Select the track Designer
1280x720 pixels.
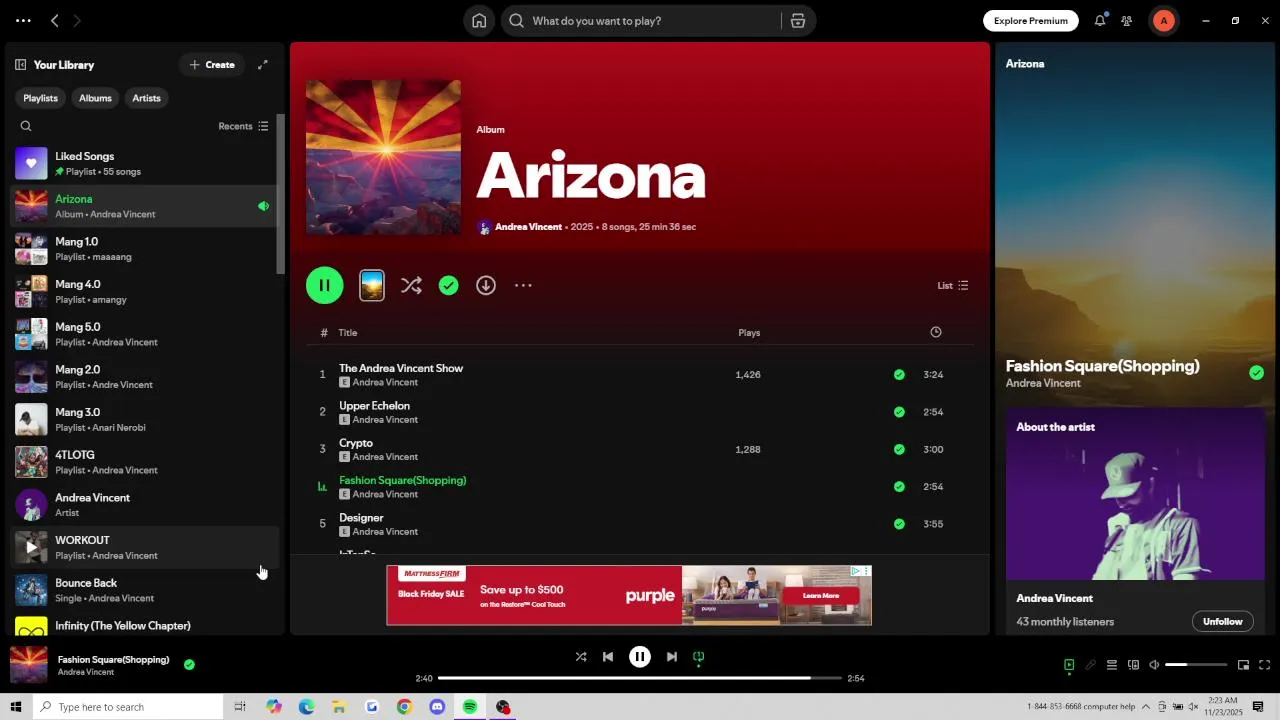[361, 518]
